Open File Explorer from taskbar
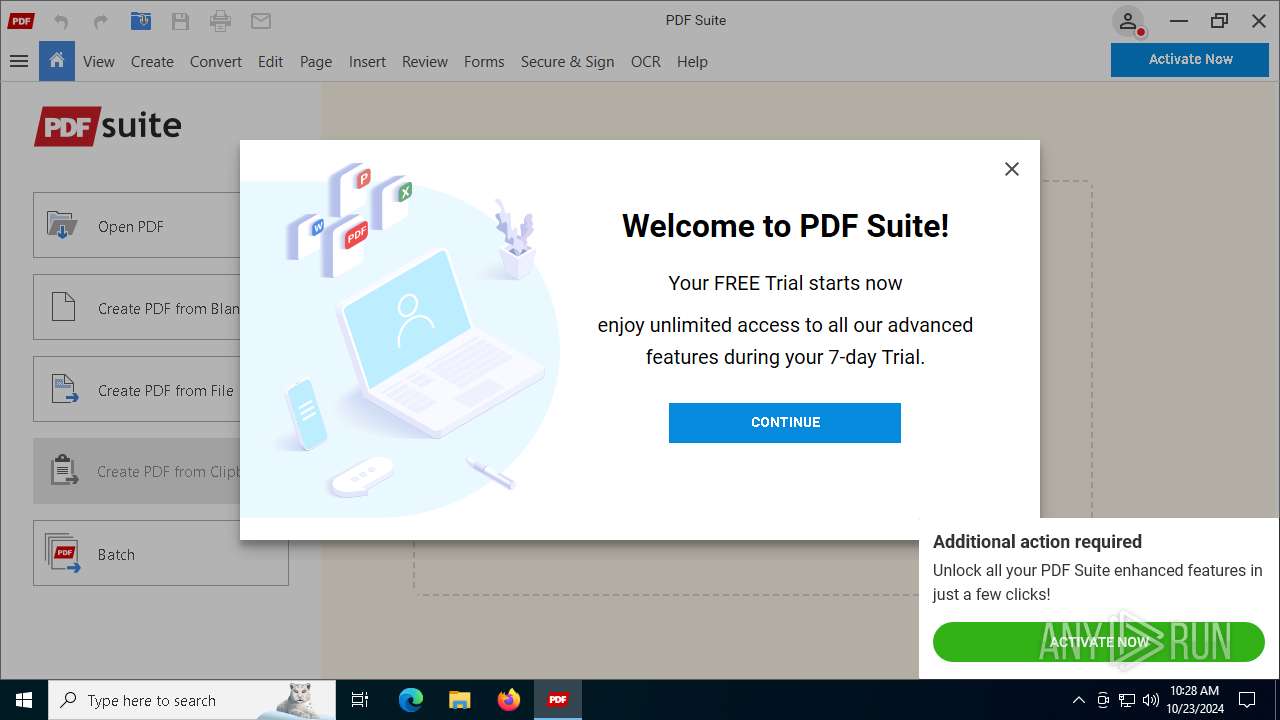The image size is (1280, 720). (x=459, y=700)
